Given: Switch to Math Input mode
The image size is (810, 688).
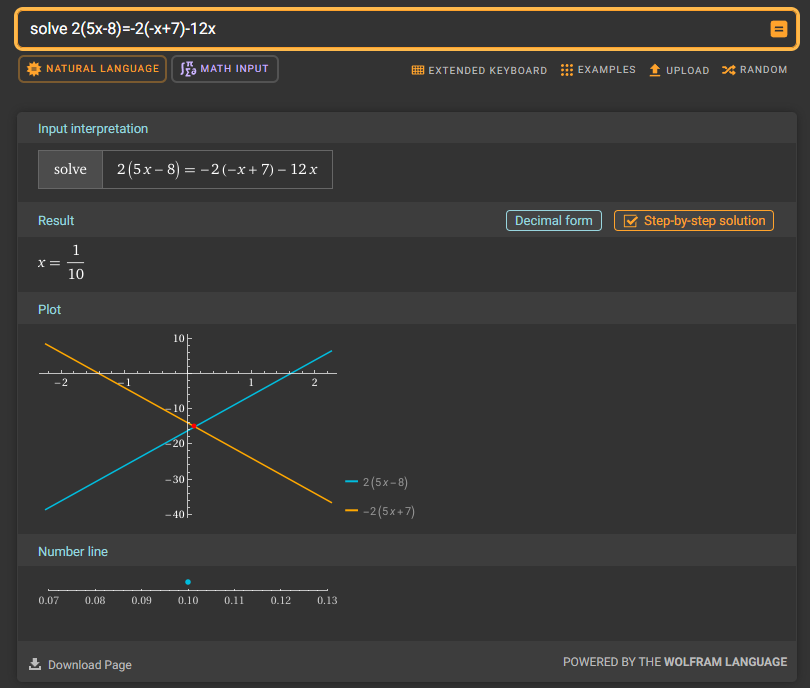Looking at the screenshot, I should pyautogui.click(x=225, y=69).
